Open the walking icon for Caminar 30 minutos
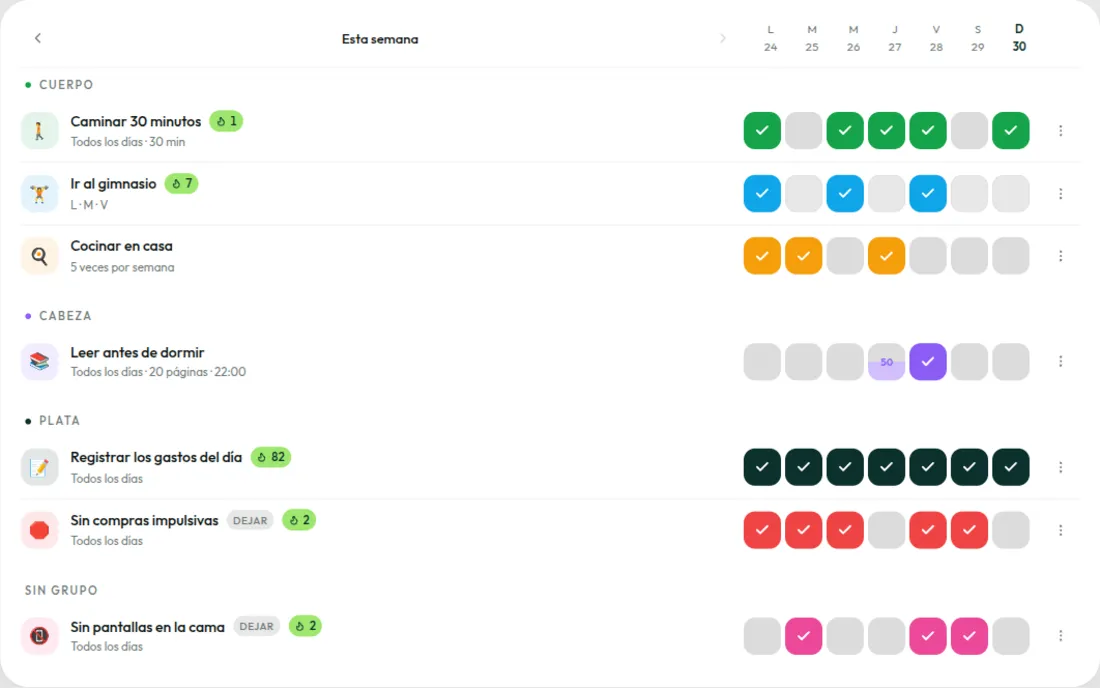The image size is (1100, 688). point(39,130)
